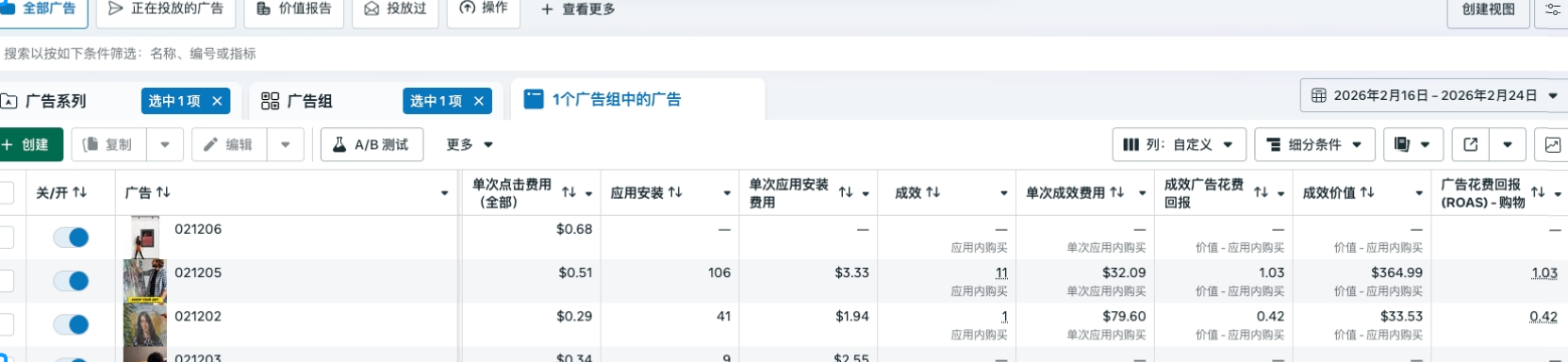Click the $32.09 单次成效费用 cell
This screenshot has width=1568, height=362.
tap(1124, 272)
